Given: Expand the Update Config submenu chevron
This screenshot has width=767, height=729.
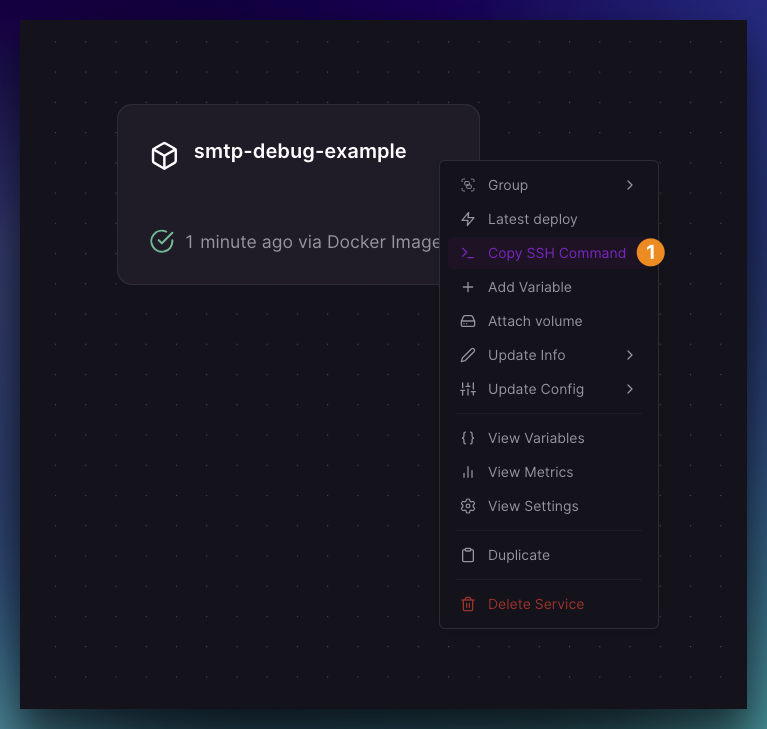Looking at the screenshot, I should pos(630,389).
